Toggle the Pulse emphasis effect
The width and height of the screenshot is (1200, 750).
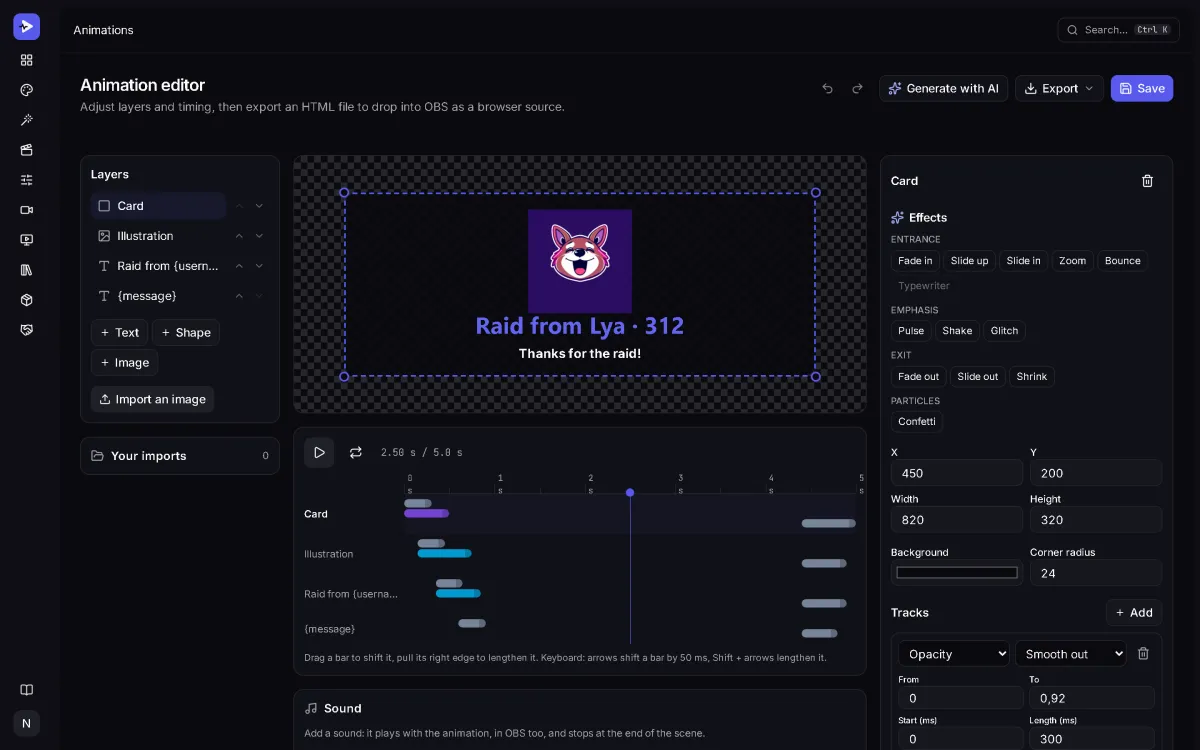point(911,331)
